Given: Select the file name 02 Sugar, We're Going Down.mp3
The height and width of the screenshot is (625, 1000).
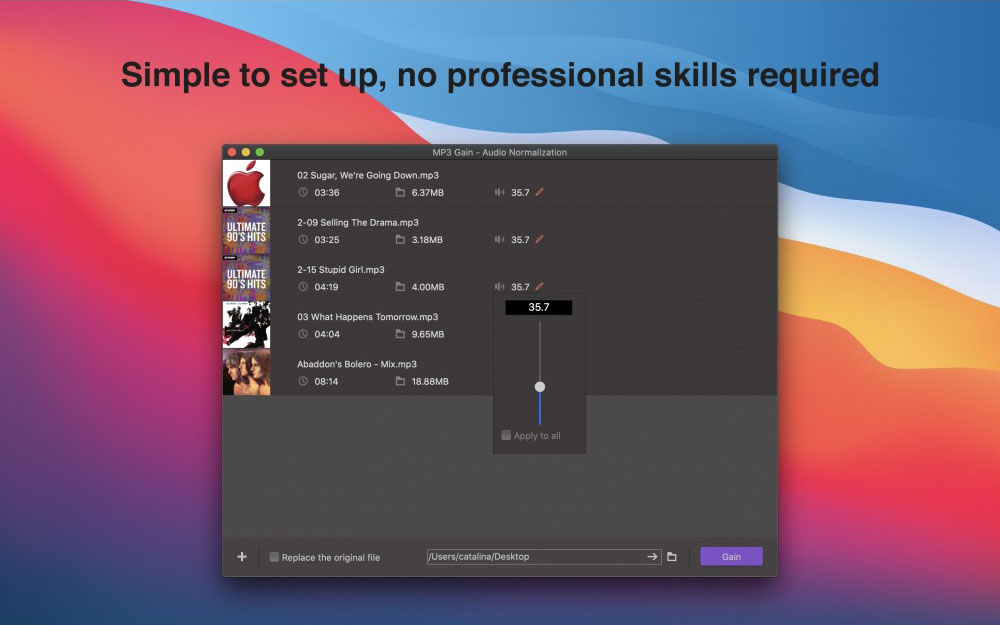Looking at the screenshot, I should 368,175.
